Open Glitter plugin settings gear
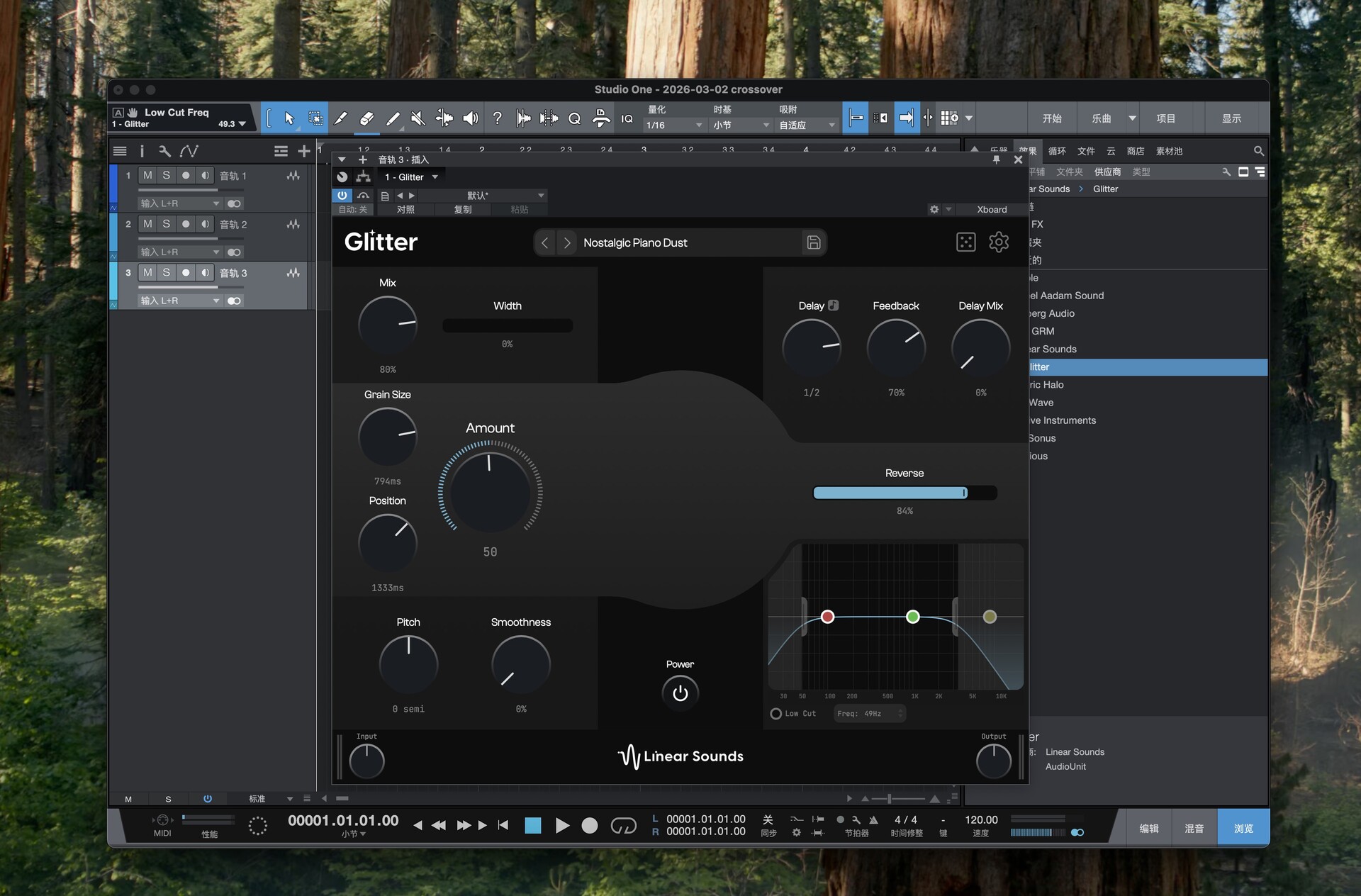This screenshot has height=896, width=1361. coord(998,242)
